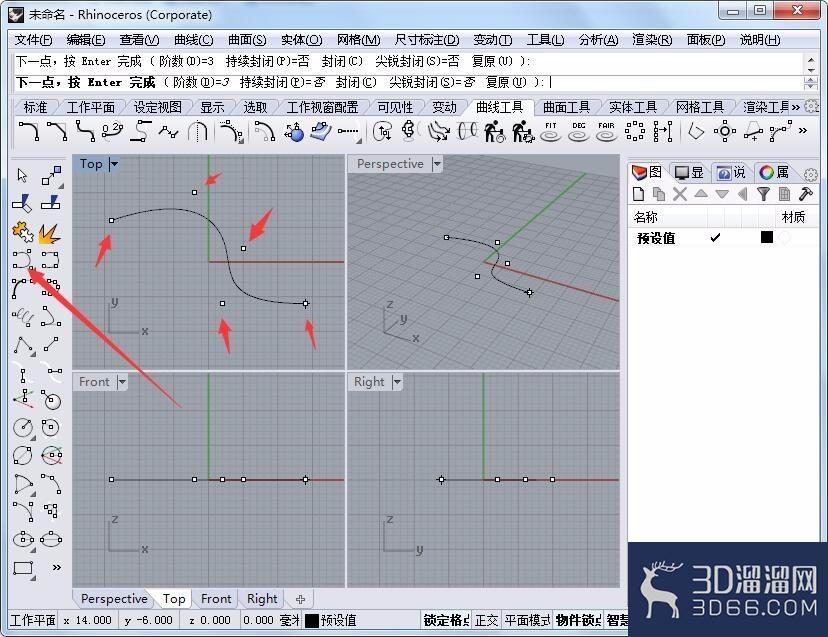The image size is (828, 637).
Task: Click the move layer down triangle icon
Action: point(722,194)
